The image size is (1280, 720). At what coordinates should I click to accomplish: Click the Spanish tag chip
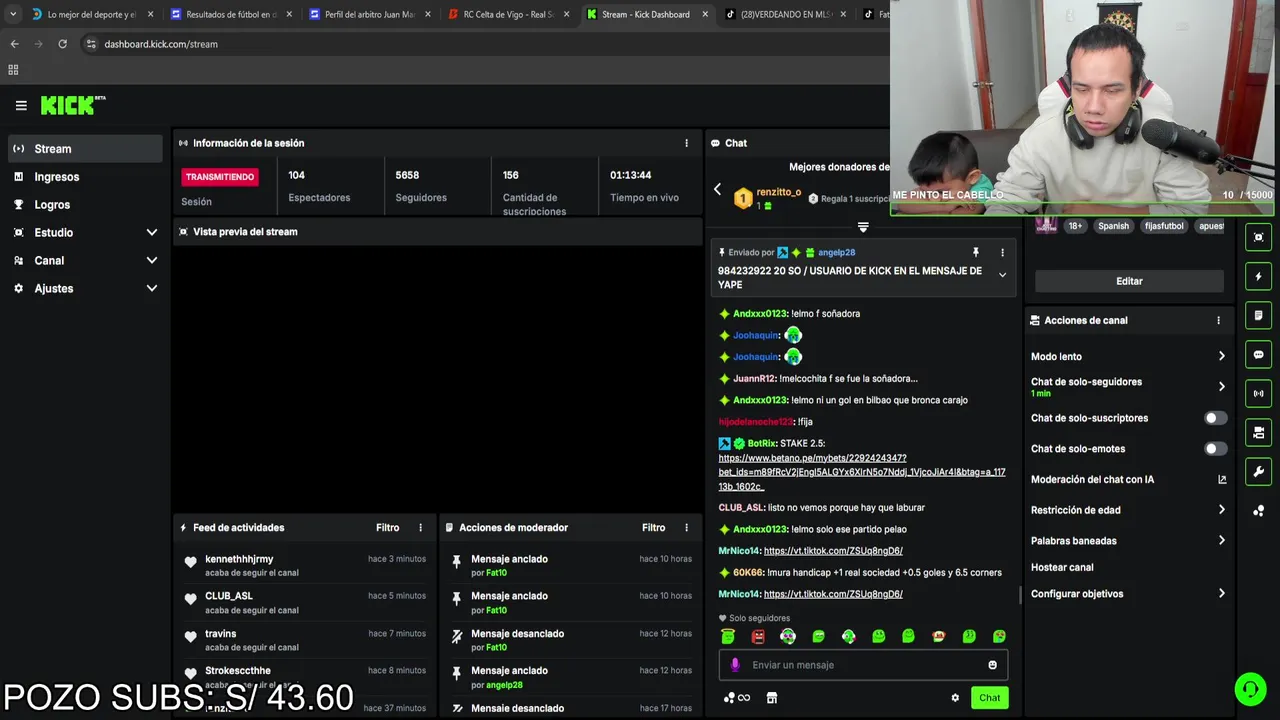point(1113,226)
